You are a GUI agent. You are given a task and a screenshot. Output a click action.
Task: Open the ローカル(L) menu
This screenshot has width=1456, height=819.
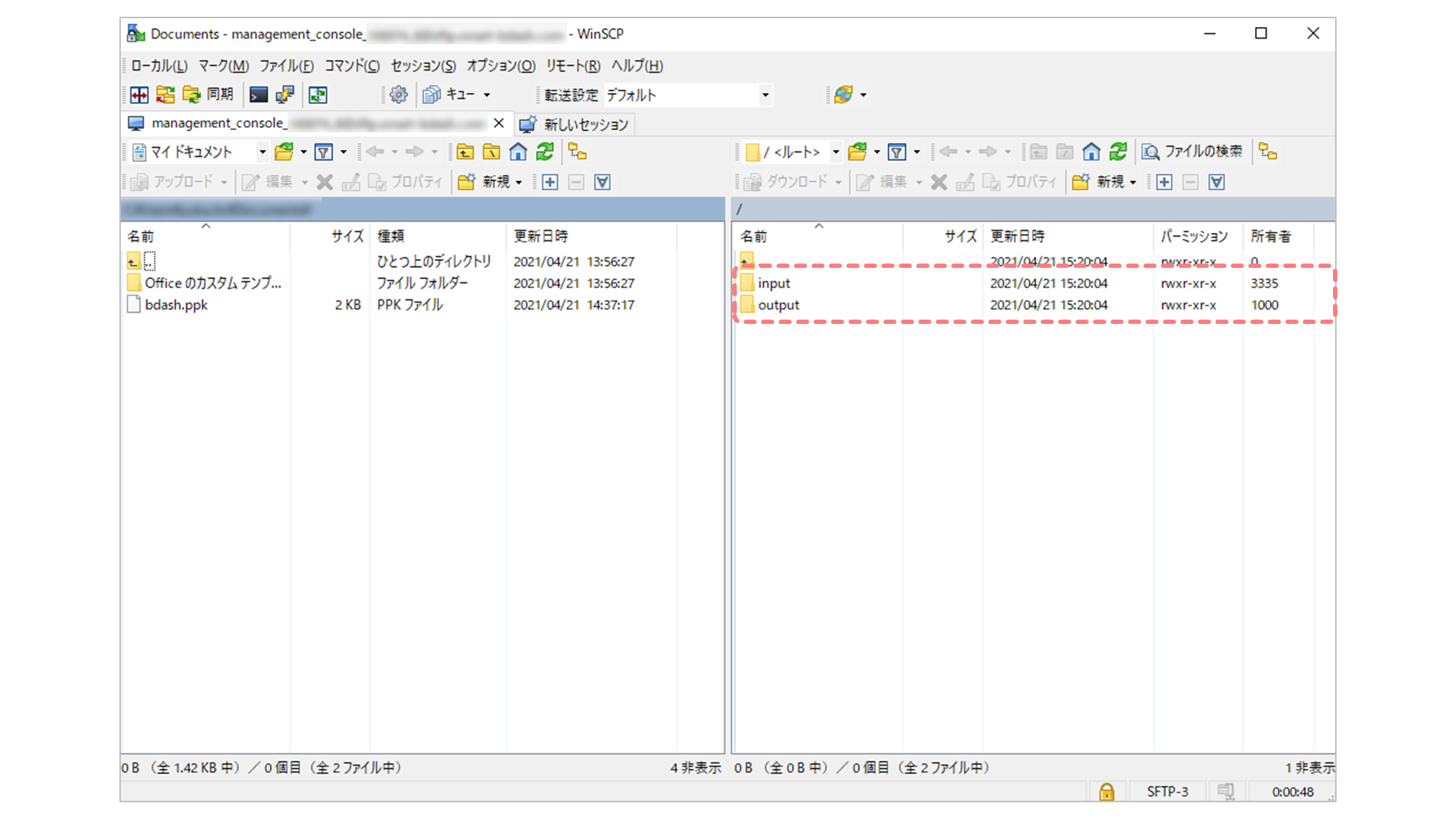pyautogui.click(x=159, y=66)
